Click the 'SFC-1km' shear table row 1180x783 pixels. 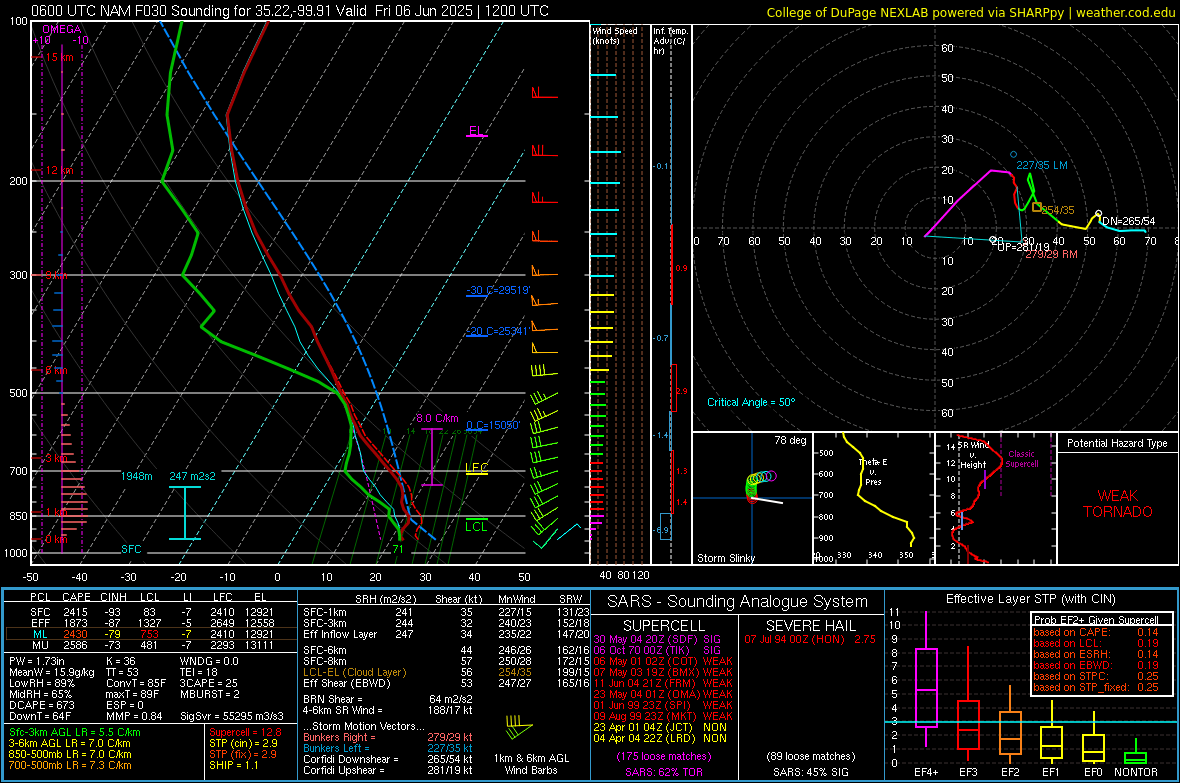tap(446, 612)
